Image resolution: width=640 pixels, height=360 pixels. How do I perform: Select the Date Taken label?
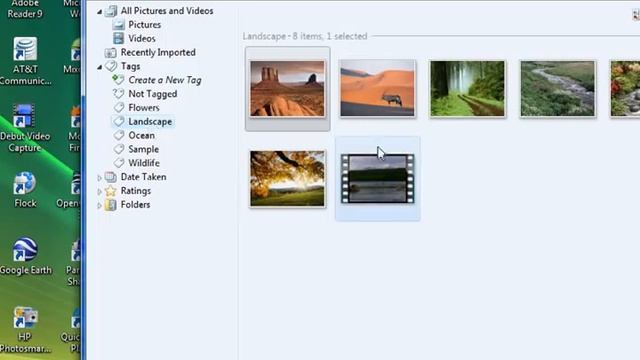(143, 177)
